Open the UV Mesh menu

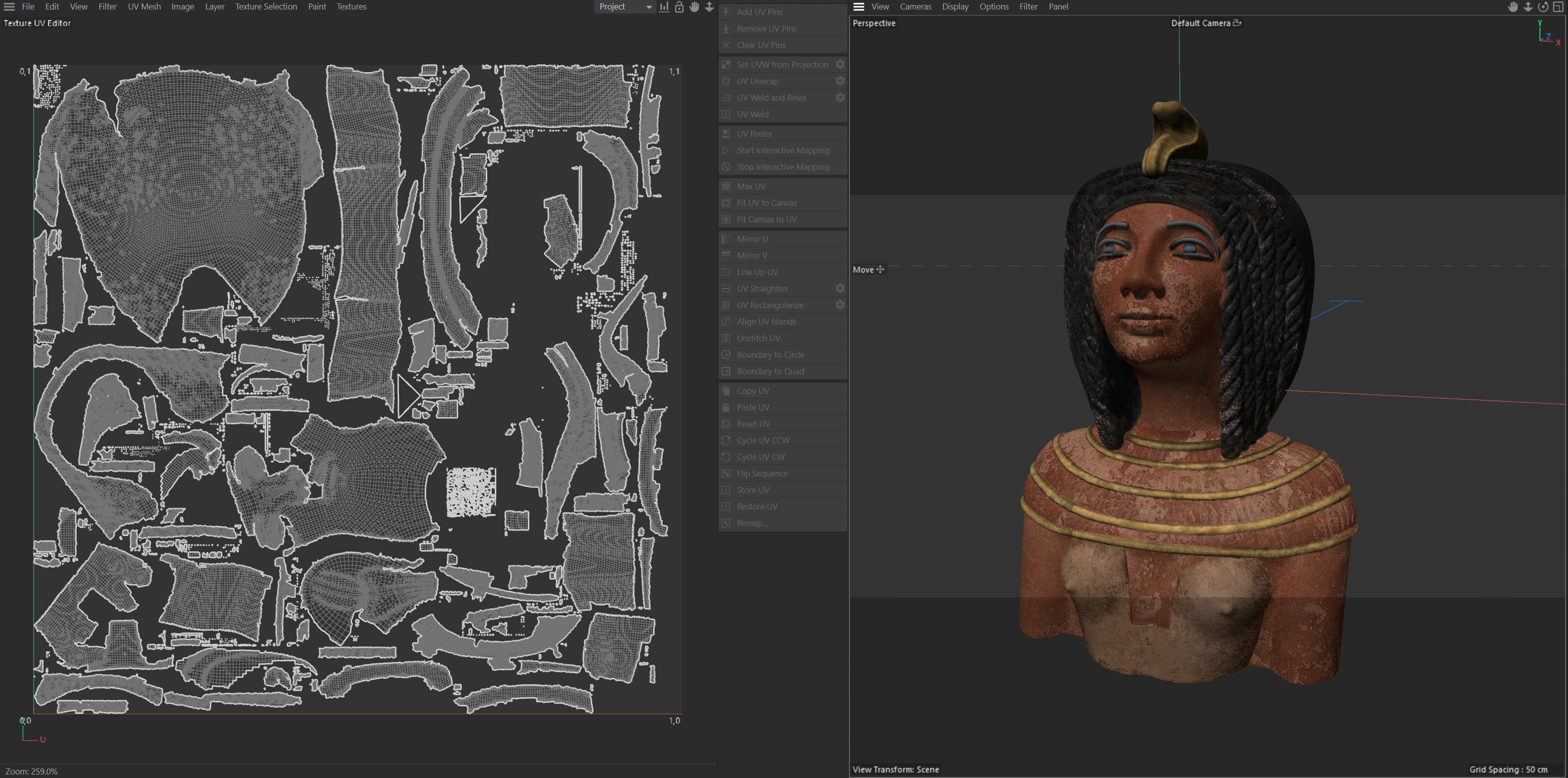point(144,7)
